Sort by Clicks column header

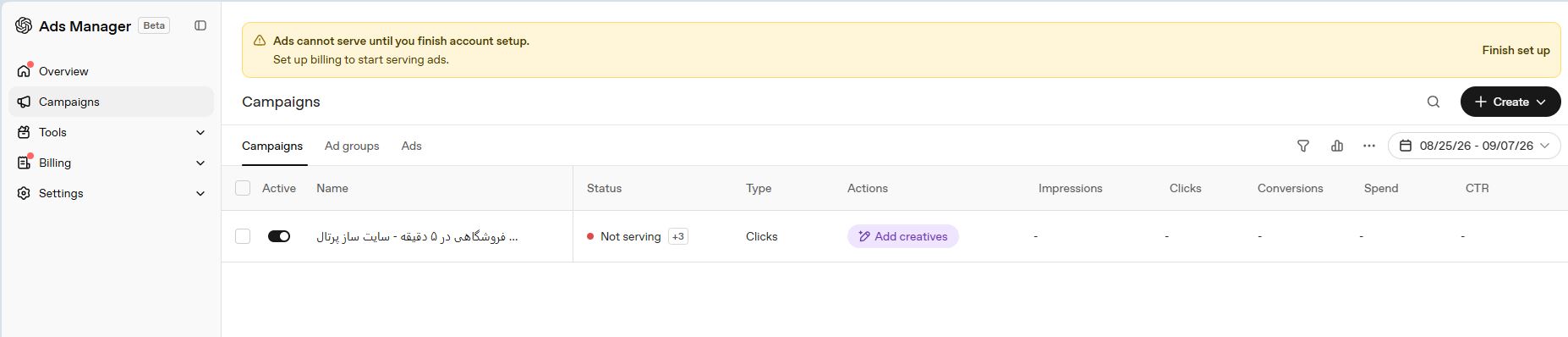tap(1185, 188)
